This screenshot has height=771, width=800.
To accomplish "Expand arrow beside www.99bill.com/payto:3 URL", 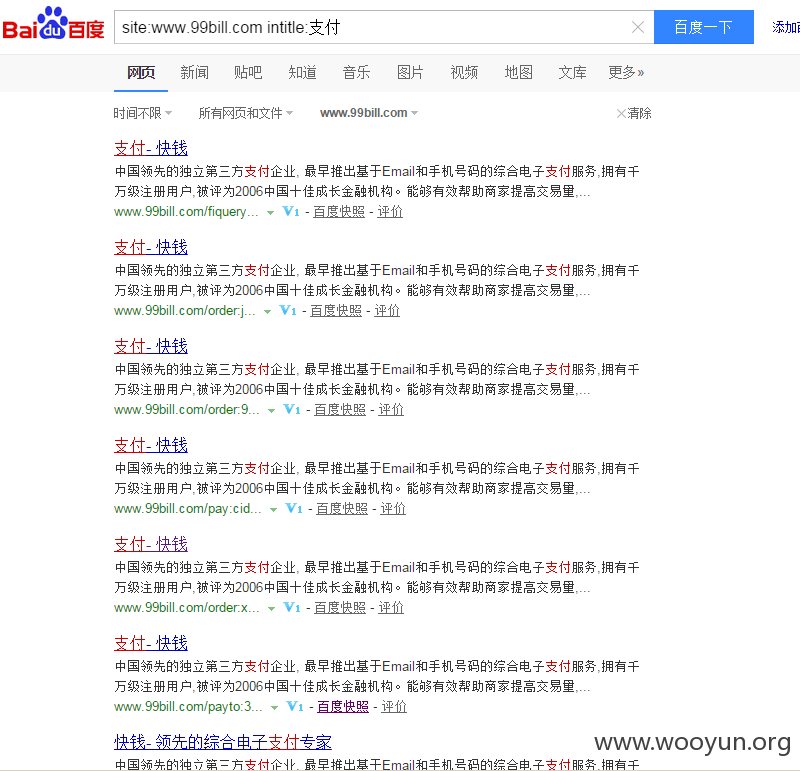I will point(274,708).
